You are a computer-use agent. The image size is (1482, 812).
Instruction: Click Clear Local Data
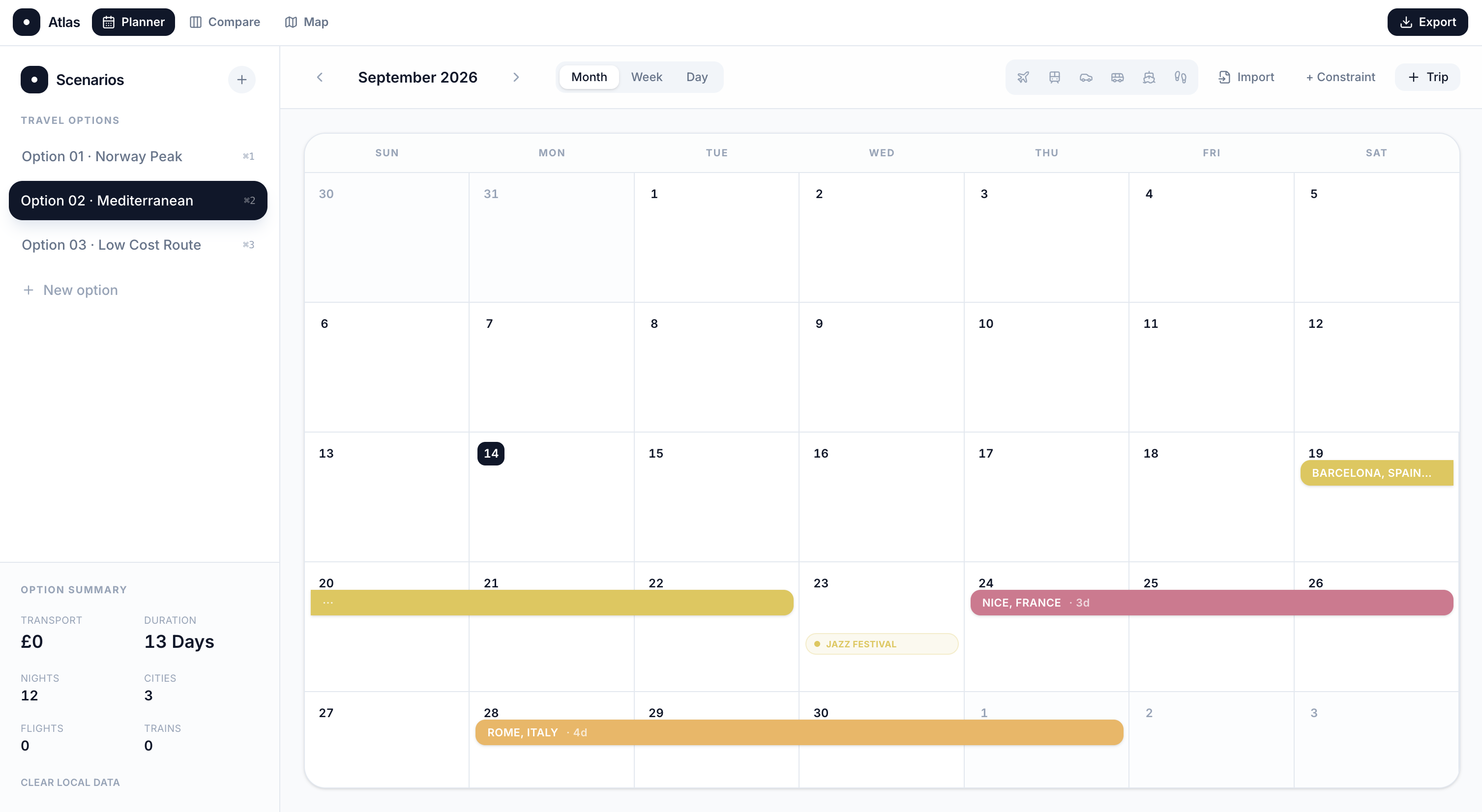pyautogui.click(x=70, y=782)
